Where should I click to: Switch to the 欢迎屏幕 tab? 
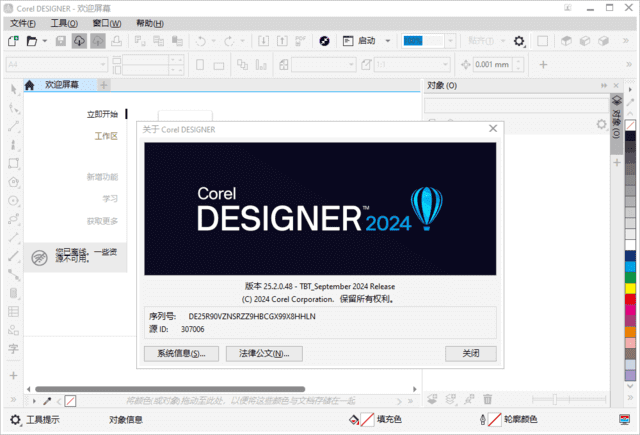coord(61,85)
